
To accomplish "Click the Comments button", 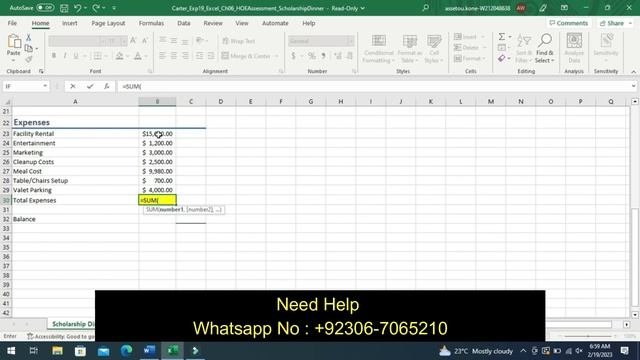I will click(x=569, y=23).
